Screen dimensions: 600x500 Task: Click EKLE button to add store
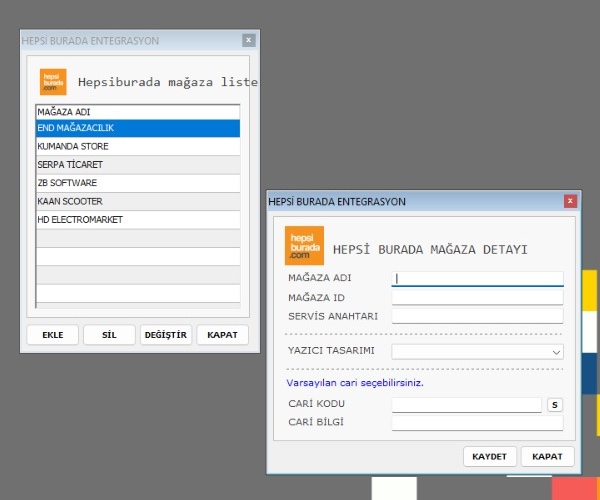point(53,335)
